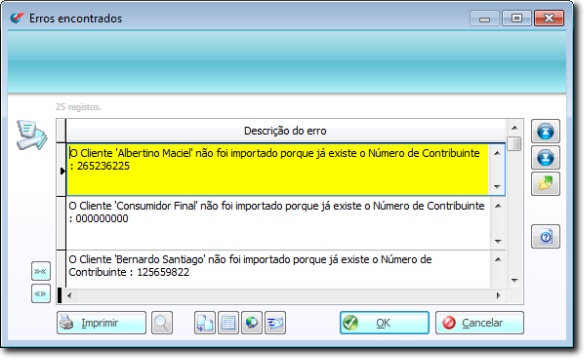Collapse columns with the >>« button
Screen dimensions: 584x360
click(x=41, y=271)
